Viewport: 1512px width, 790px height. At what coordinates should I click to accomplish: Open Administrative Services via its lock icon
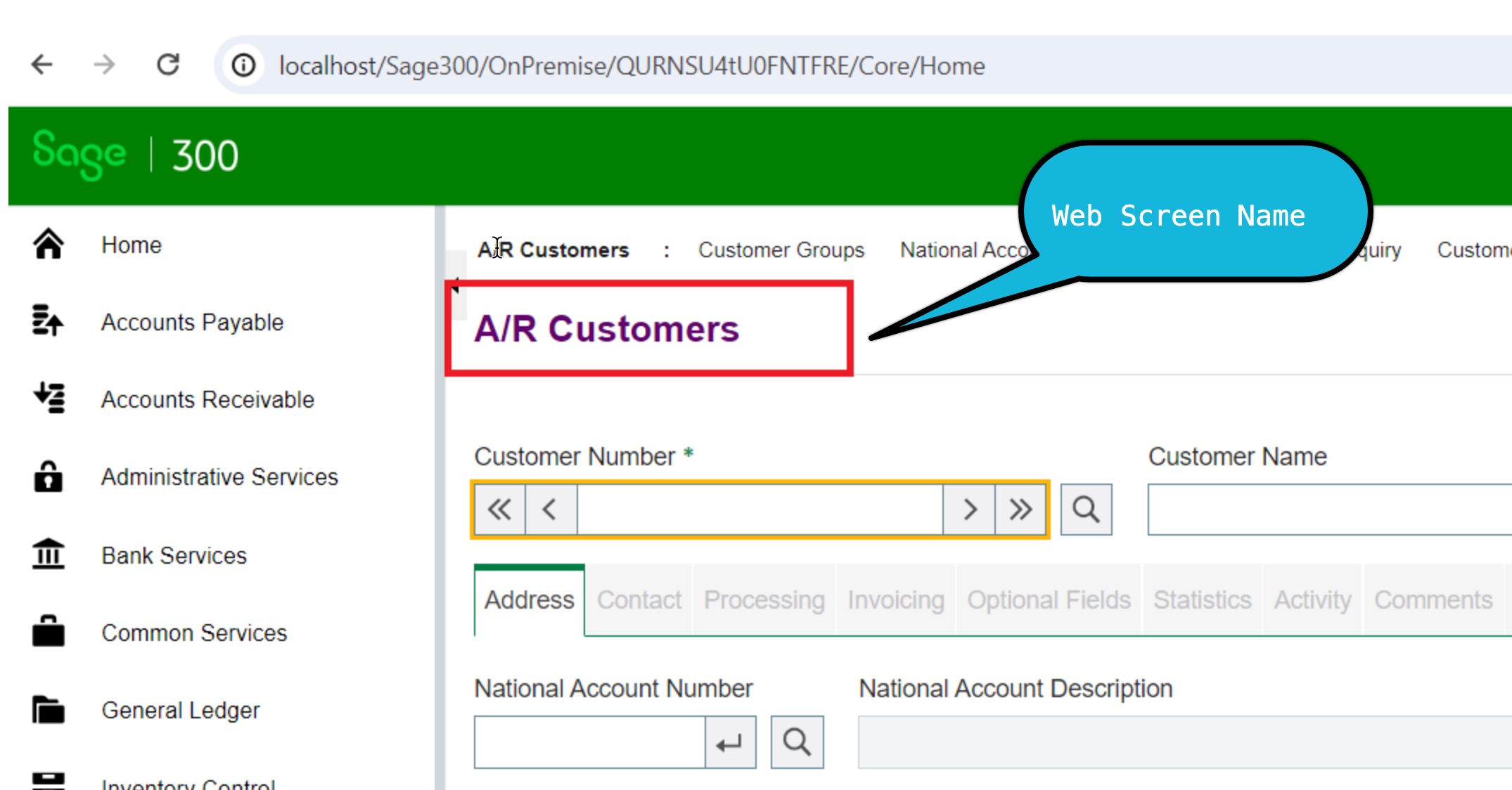click(x=48, y=477)
